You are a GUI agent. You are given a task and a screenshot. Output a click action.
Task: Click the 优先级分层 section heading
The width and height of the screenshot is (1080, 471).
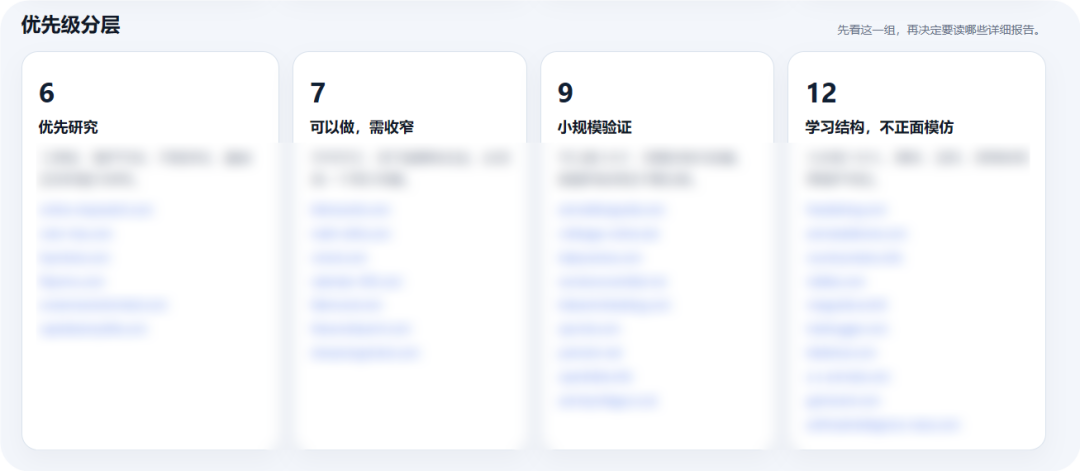pos(70,25)
